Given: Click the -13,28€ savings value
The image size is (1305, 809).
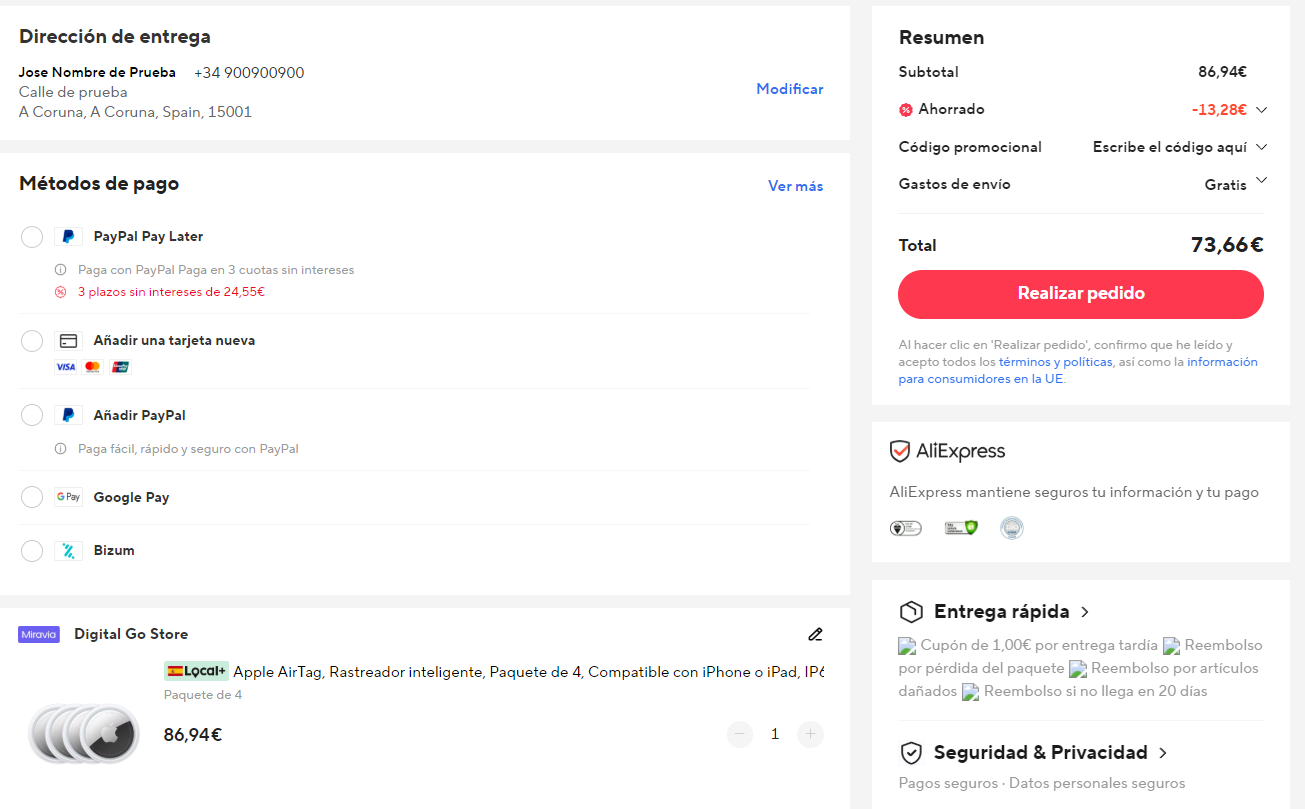Looking at the screenshot, I should (1219, 110).
